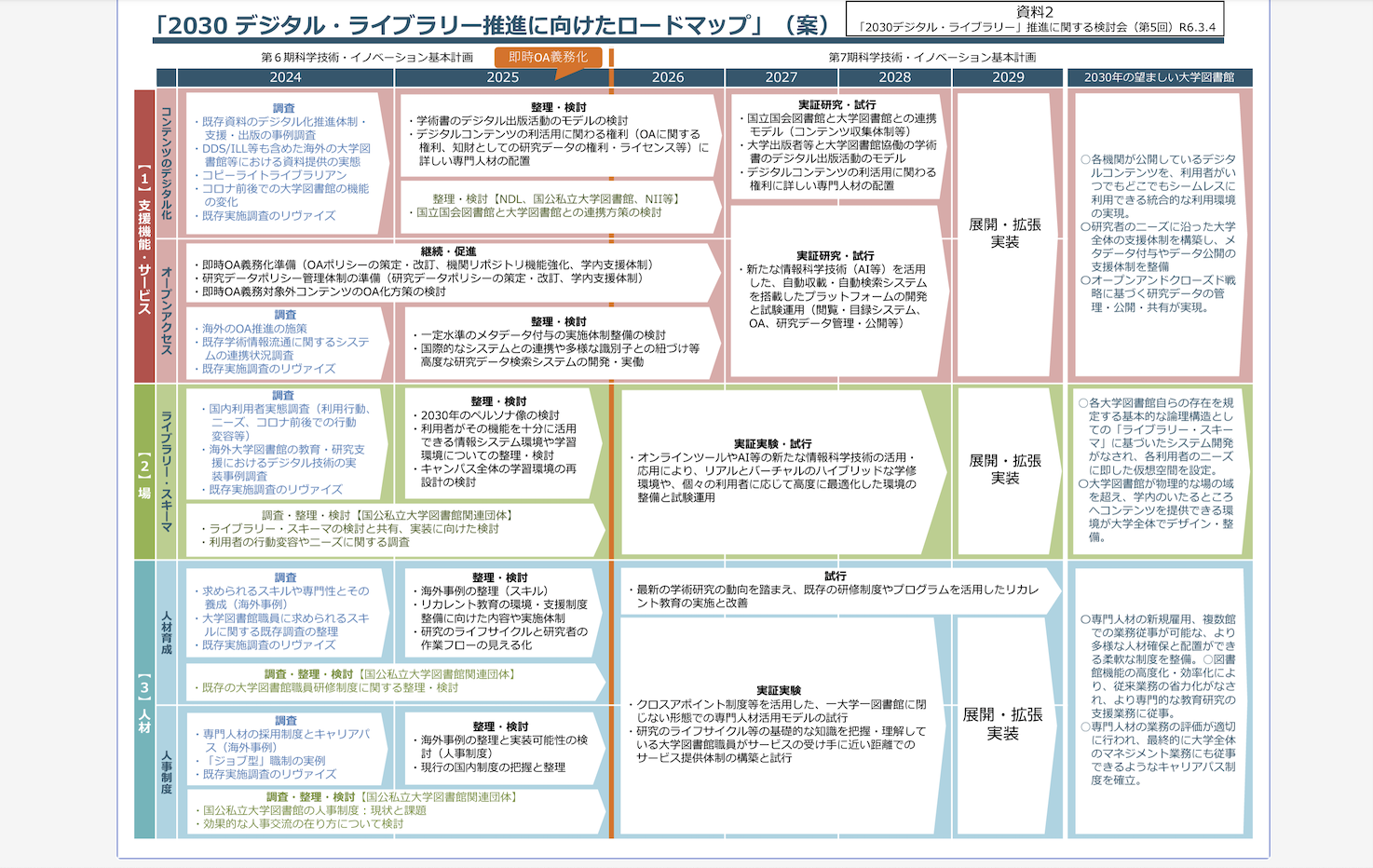Click the '継続・促進' heading
Image resolution: width=1373 pixels, height=868 pixels.
[x=448, y=251]
